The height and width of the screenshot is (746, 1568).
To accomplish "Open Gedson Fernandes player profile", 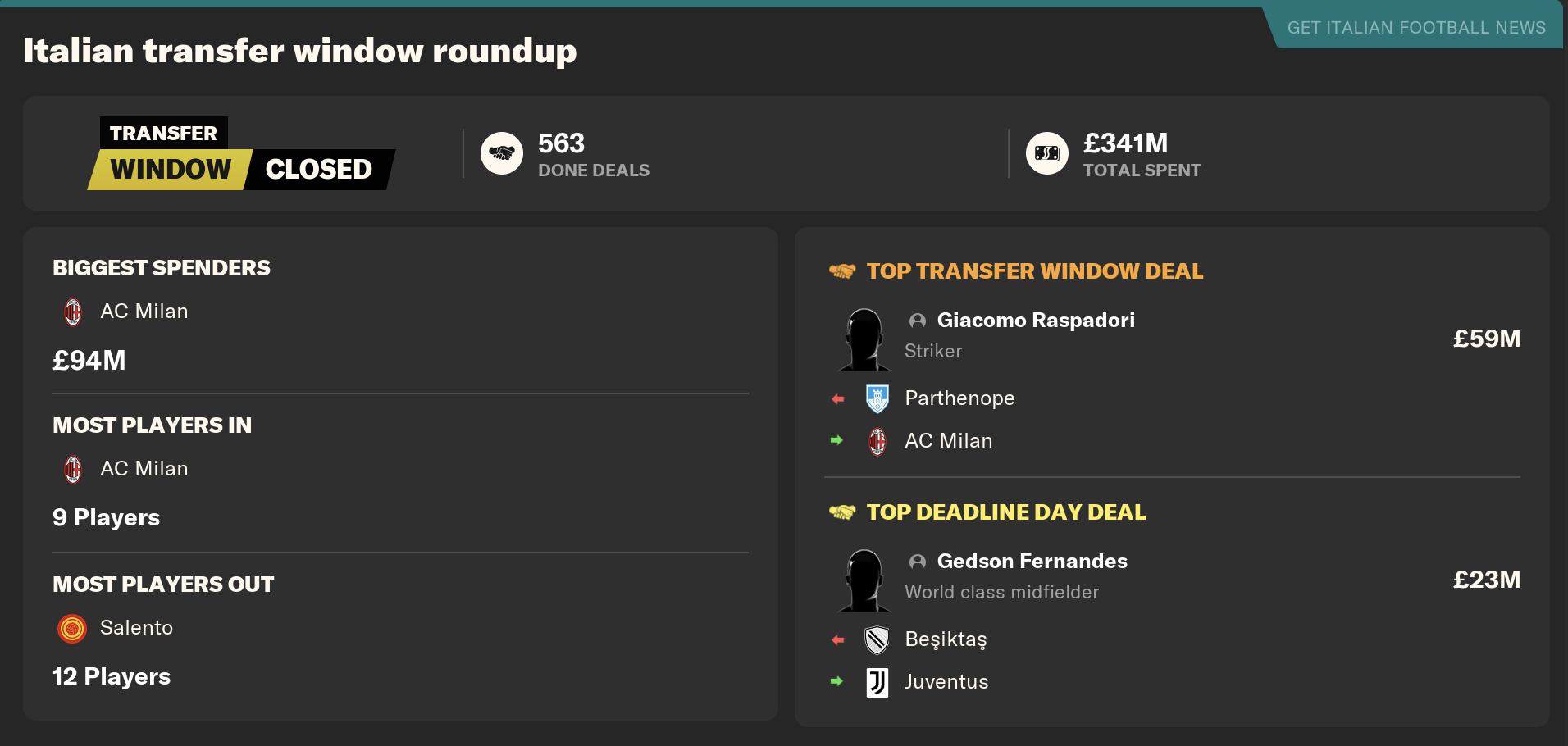I will coord(1032,561).
